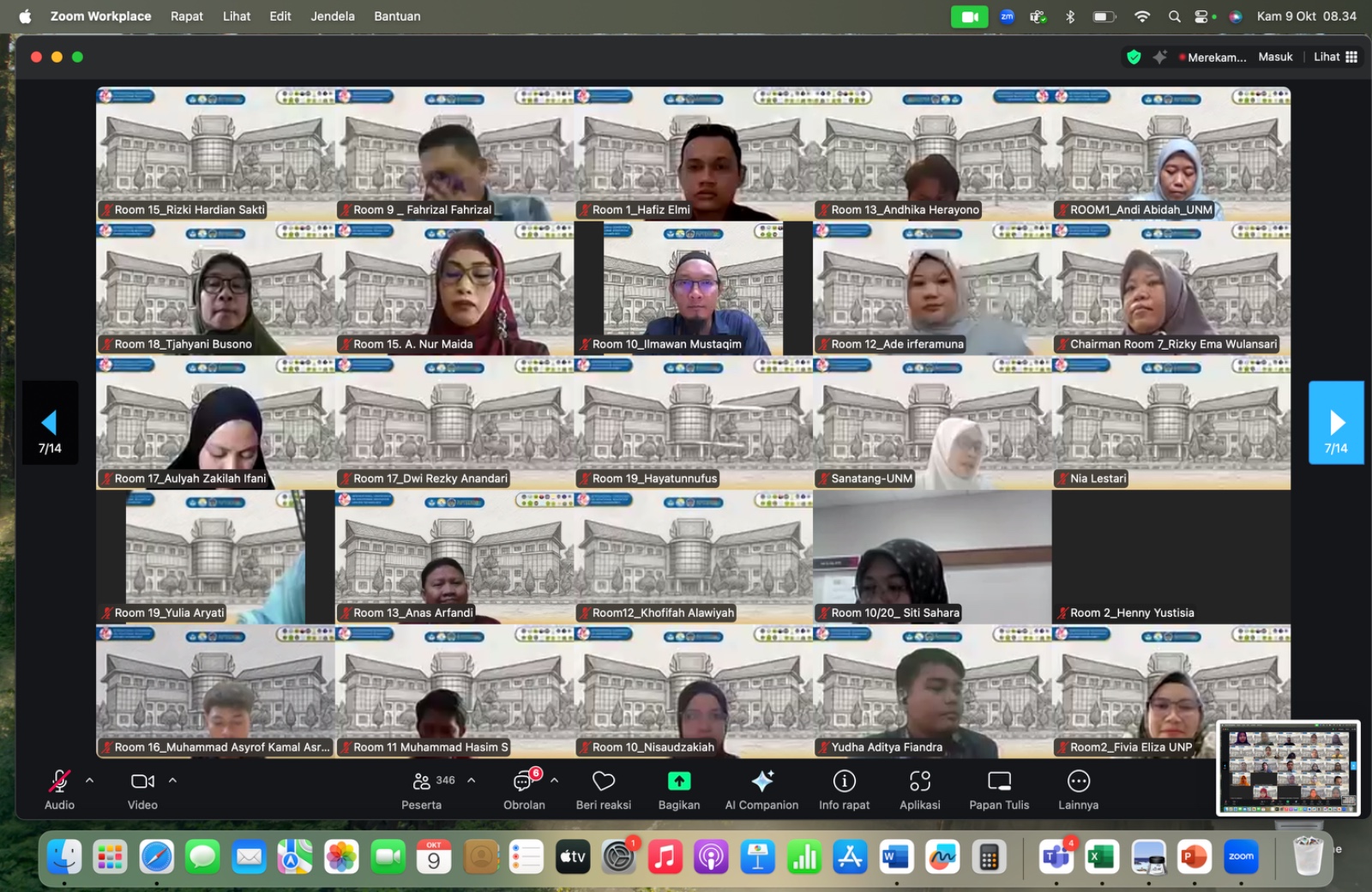The image size is (1372, 892).
Task: Open the Beri reaksi heart icon
Action: [x=604, y=781]
